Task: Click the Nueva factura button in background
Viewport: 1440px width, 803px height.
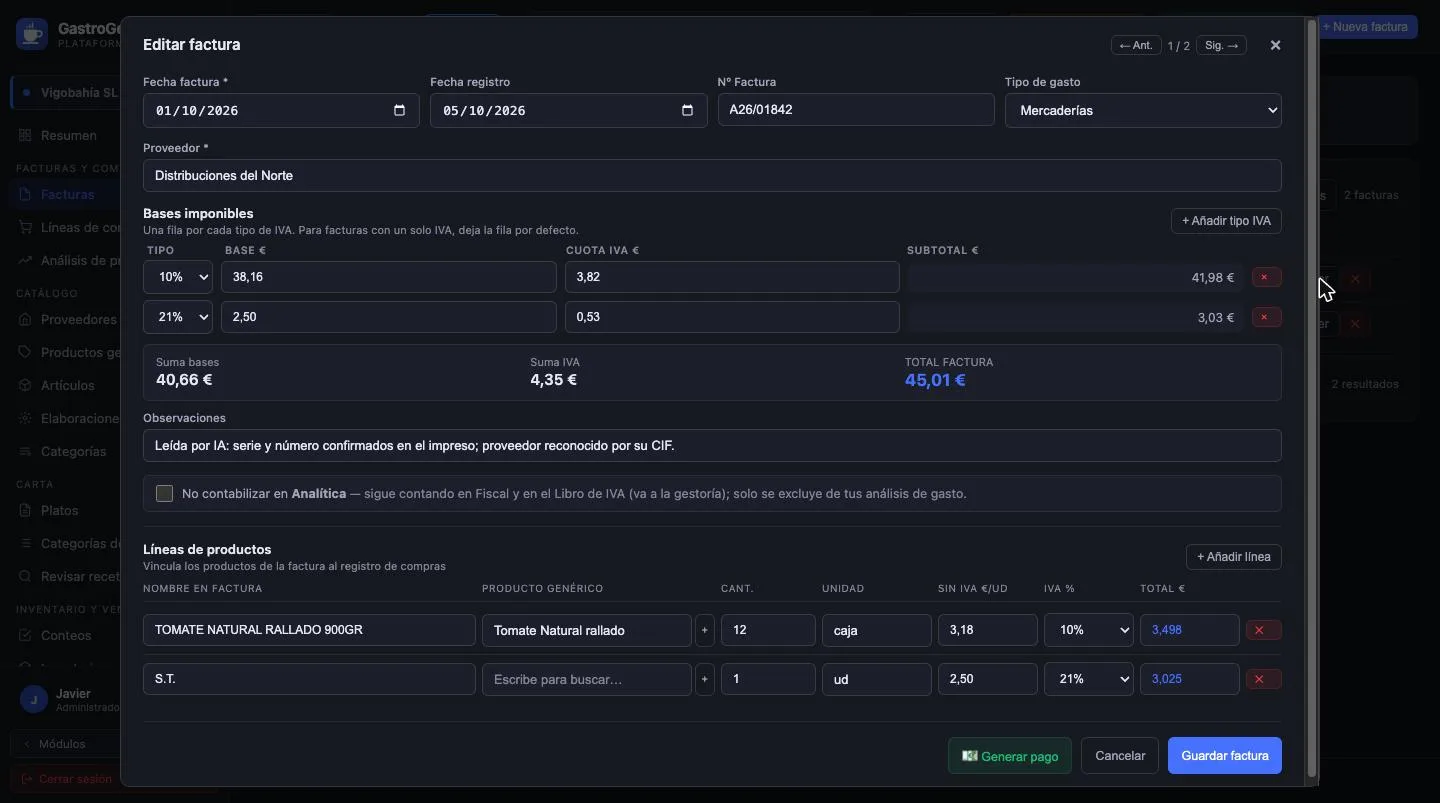Action: pyautogui.click(x=1366, y=27)
